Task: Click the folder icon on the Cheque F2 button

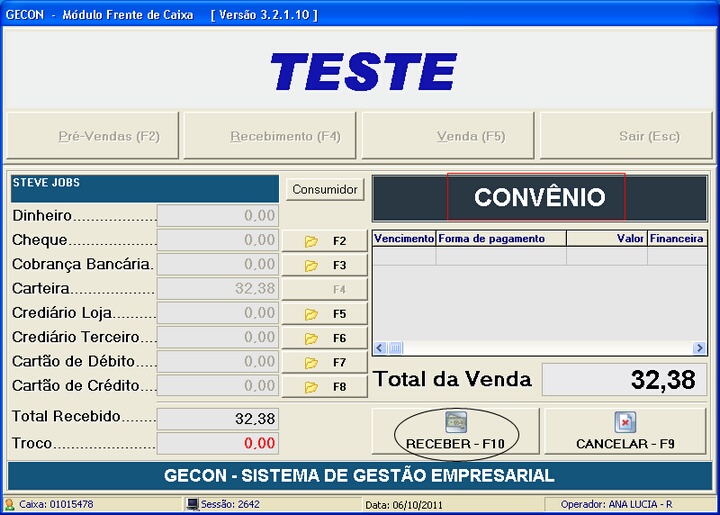Action: point(311,241)
